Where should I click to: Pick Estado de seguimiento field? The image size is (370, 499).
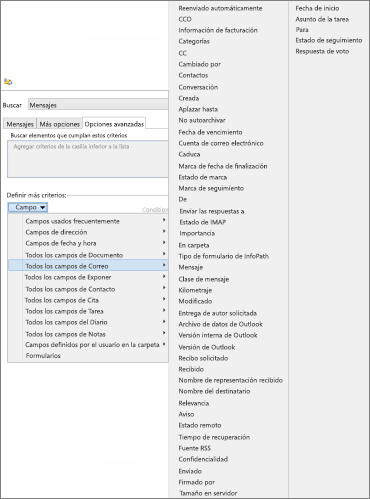tap(329, 40)
